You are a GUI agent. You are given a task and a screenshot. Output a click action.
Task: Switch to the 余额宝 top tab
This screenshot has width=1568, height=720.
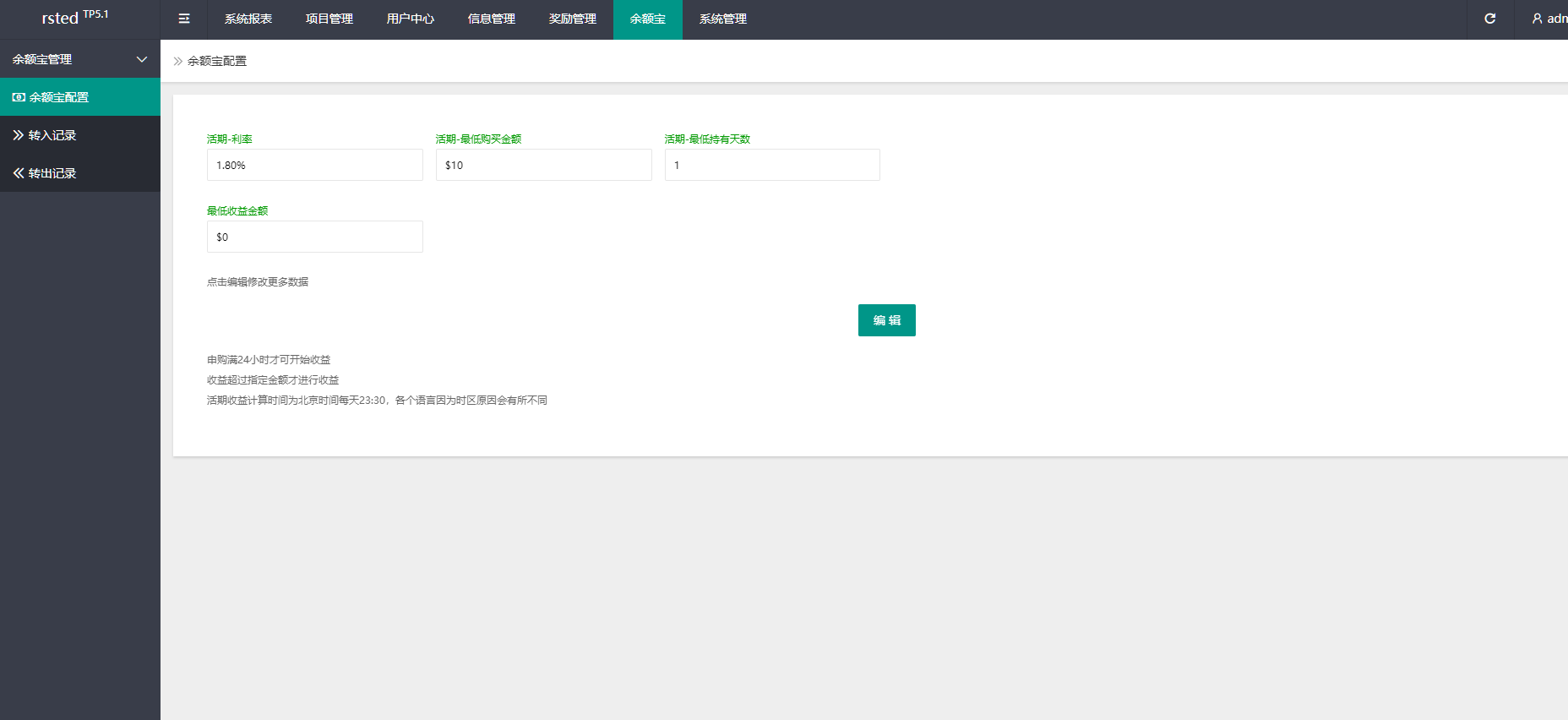pyautogui.click(x=648, y=19)
